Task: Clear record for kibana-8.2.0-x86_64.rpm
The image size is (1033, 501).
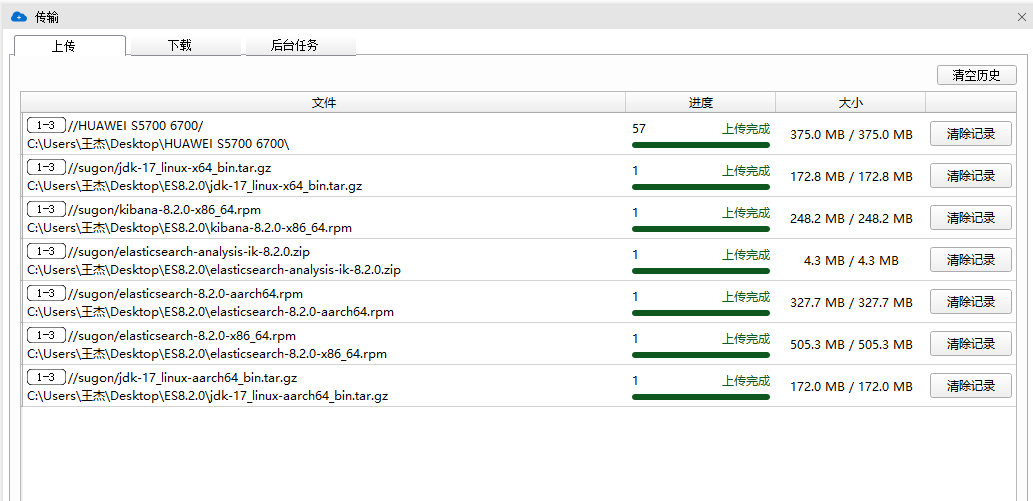Action: tap(970, 218)
